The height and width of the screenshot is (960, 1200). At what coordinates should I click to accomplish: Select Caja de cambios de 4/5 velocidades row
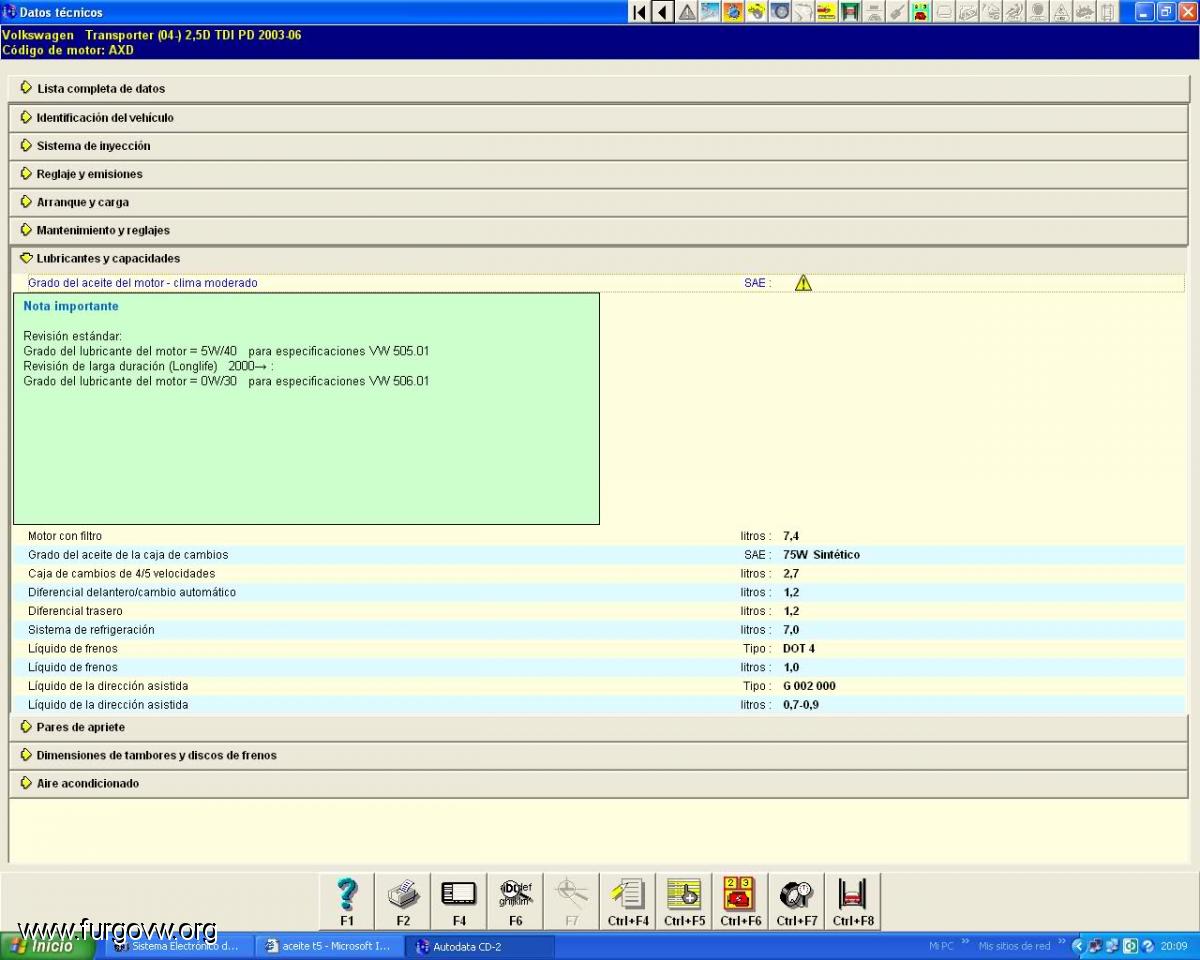pyautogui.click(x=599, y=574)
